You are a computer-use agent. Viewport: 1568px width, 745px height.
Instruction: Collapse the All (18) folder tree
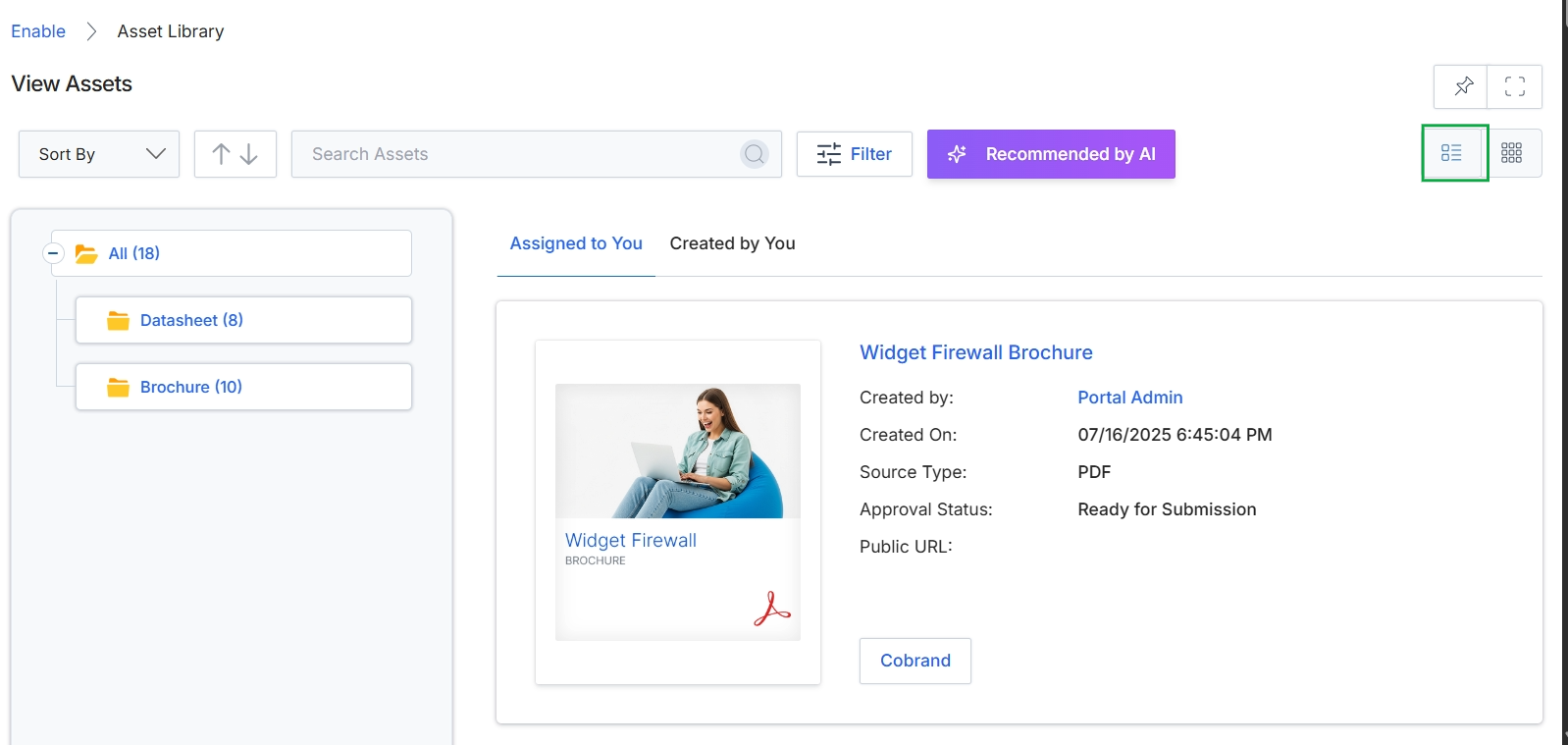54,253
